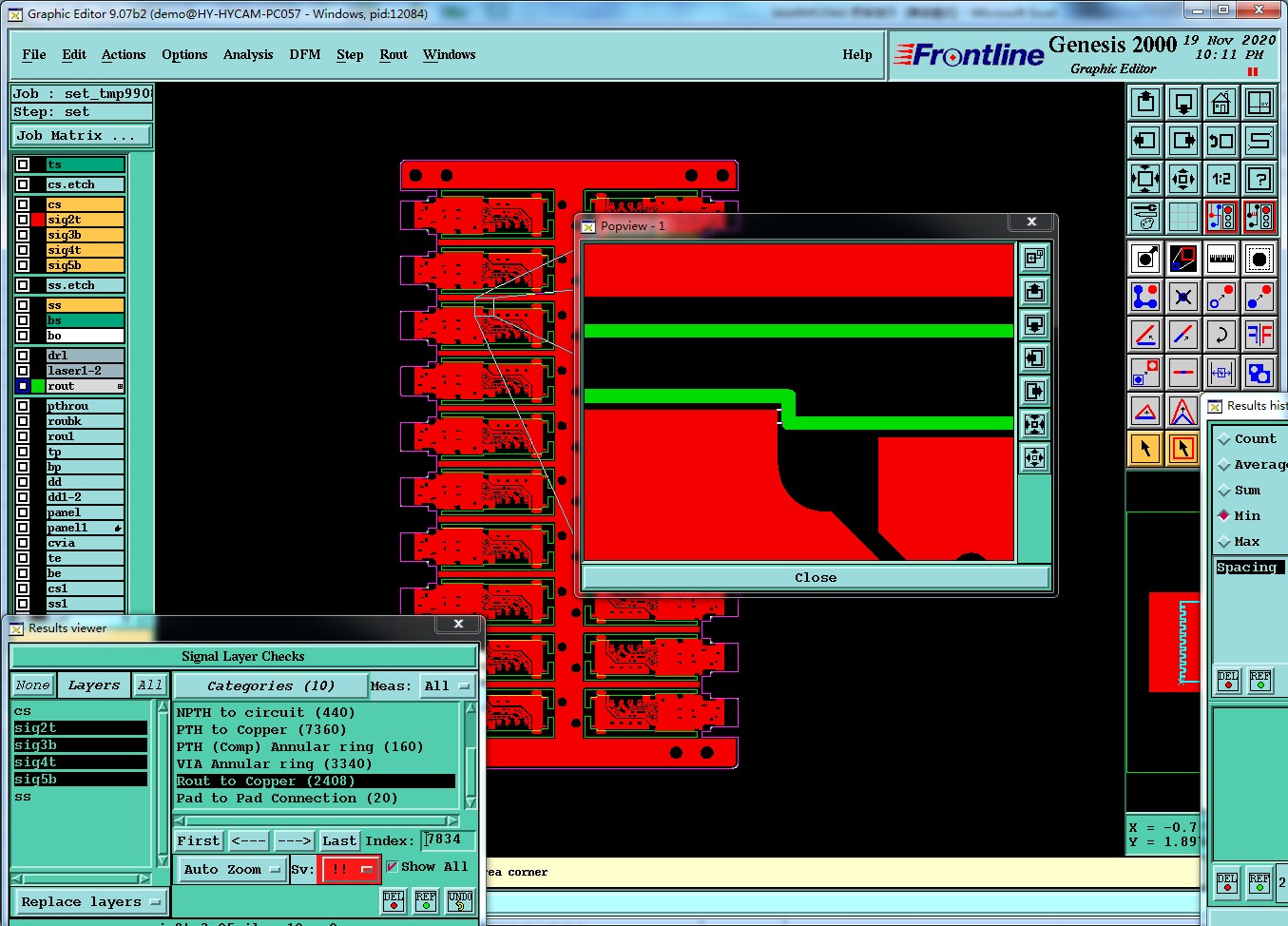Click the pan right icon in the toolbar

tap(1182, 141)
